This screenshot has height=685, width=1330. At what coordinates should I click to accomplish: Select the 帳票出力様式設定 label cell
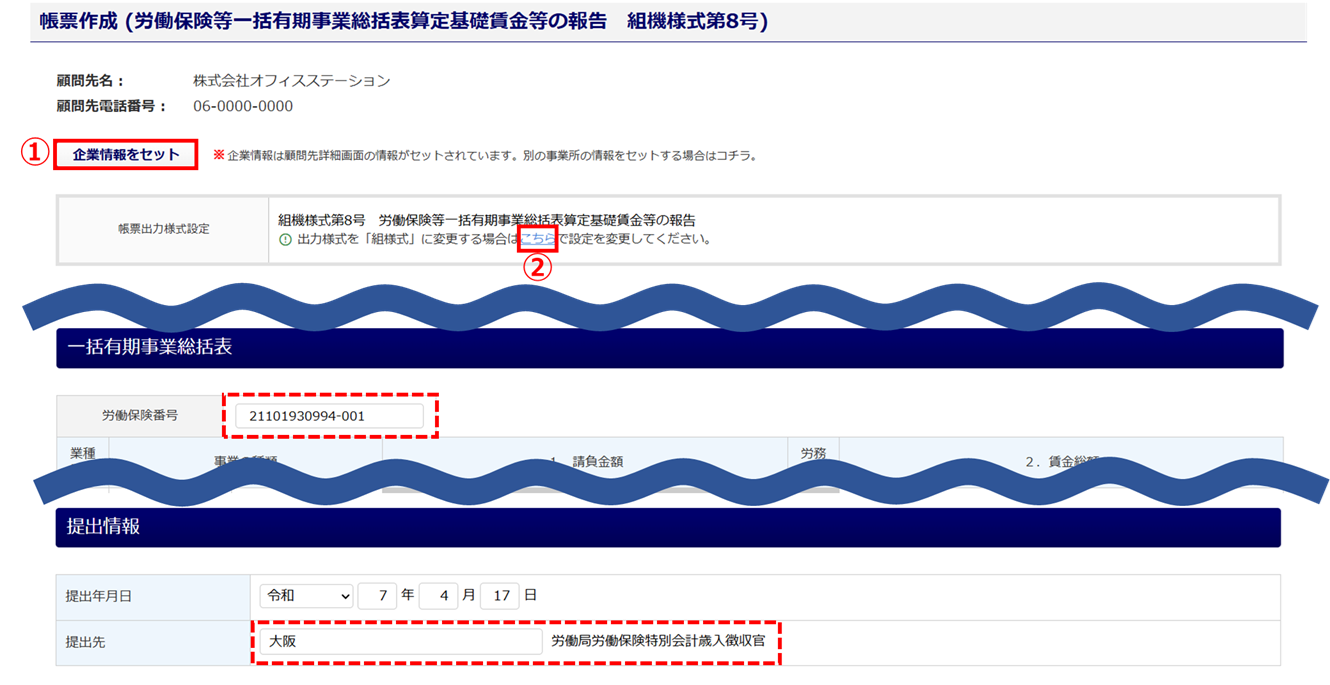pos(164,229)
